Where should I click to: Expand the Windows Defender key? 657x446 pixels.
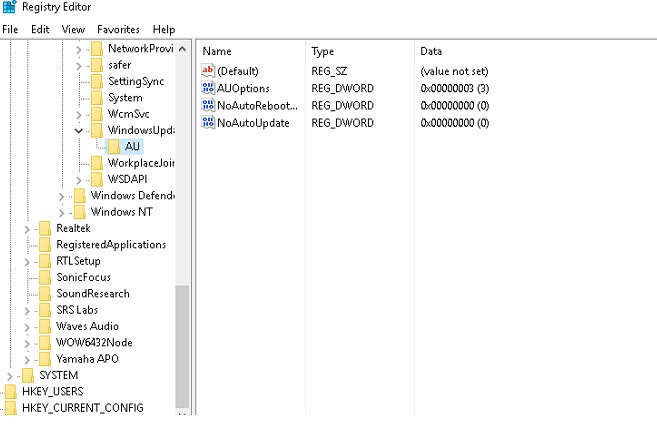pos(62,197)
